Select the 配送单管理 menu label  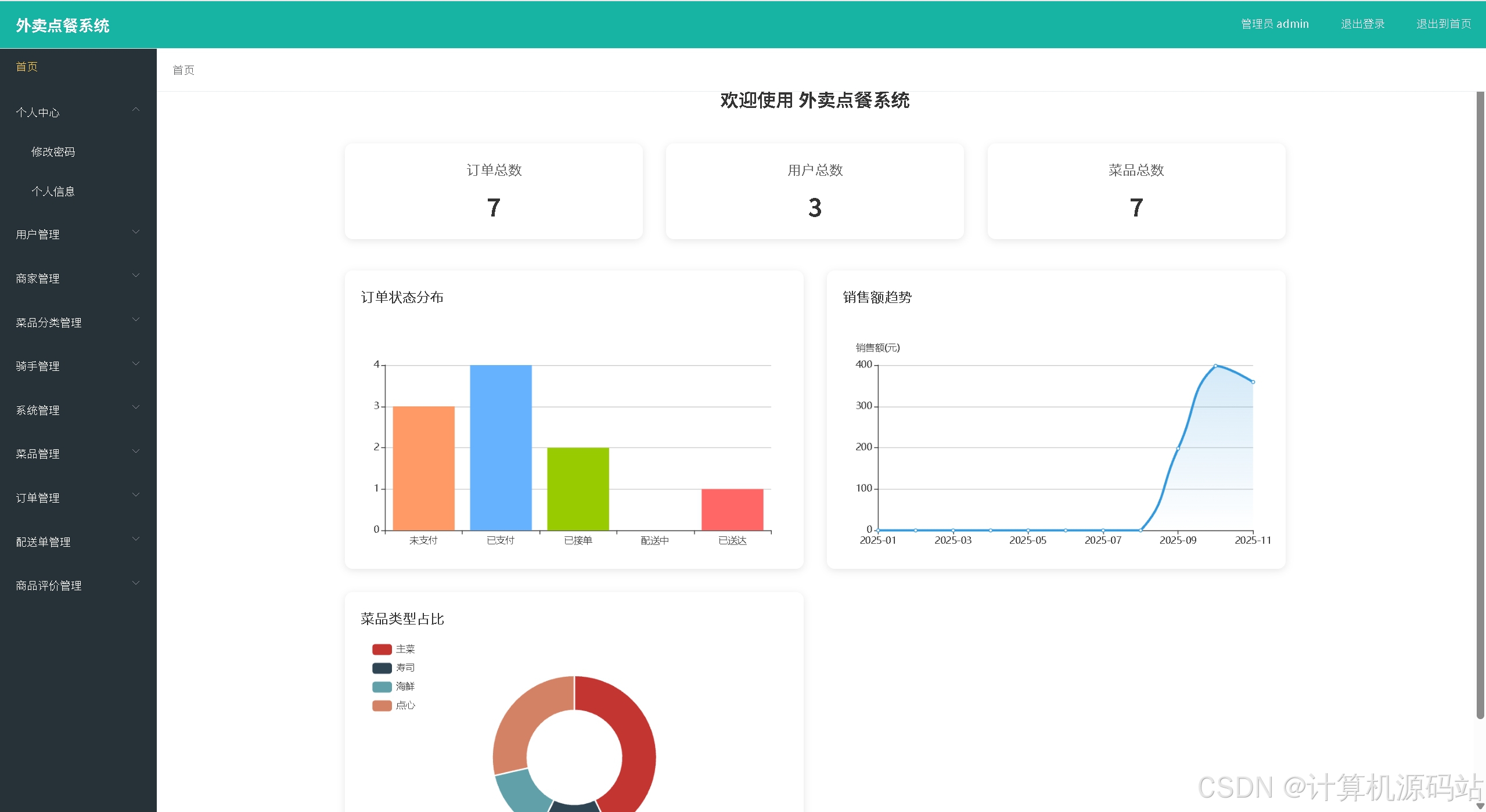pos(43,542)
